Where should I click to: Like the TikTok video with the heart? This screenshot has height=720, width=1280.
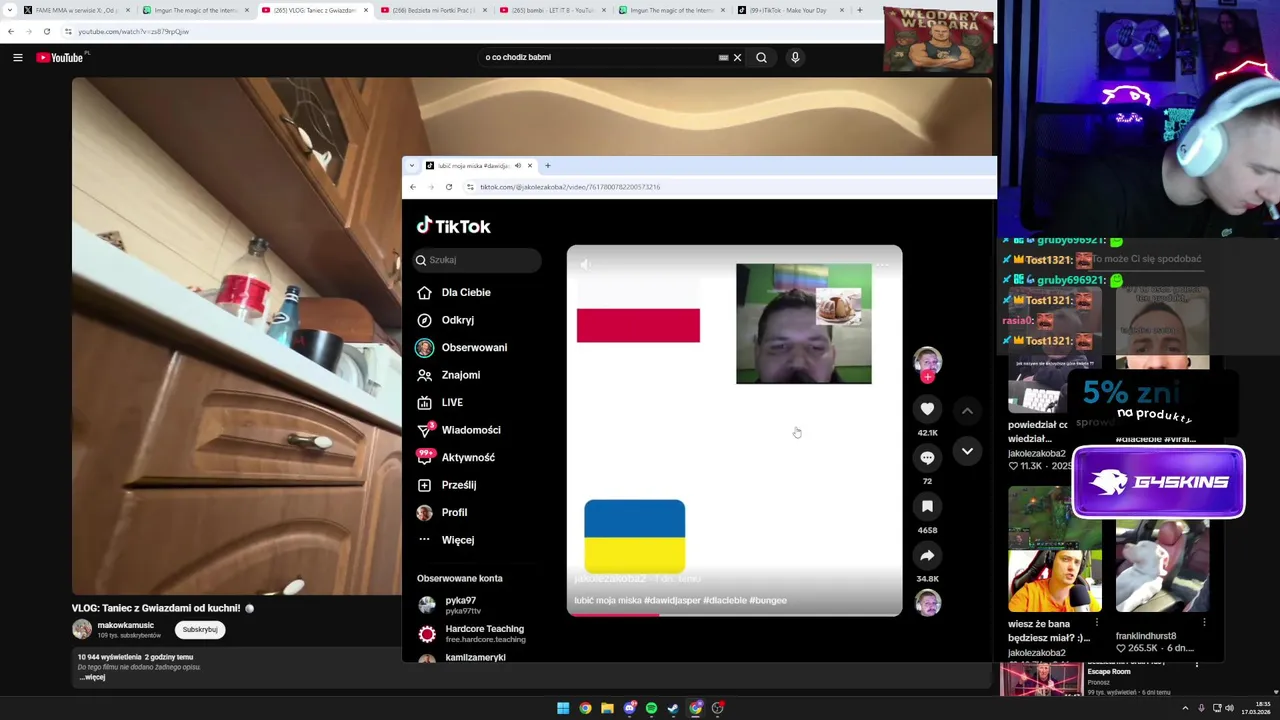point(927,409)
